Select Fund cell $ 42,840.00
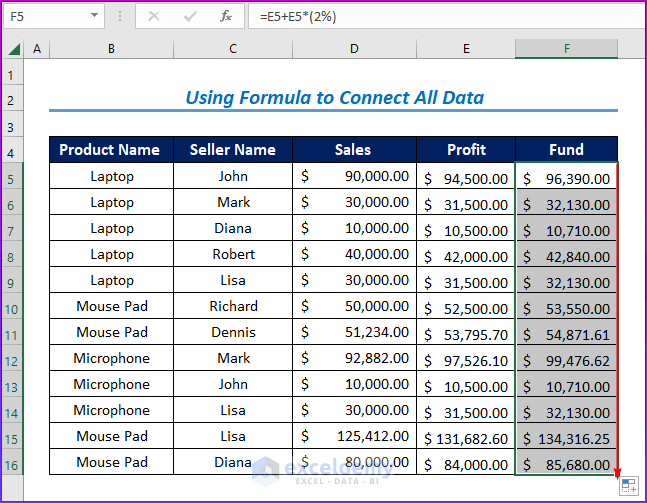Image resolution: width=647 pixels, height=503 pixels. click(x=566, y=254)
